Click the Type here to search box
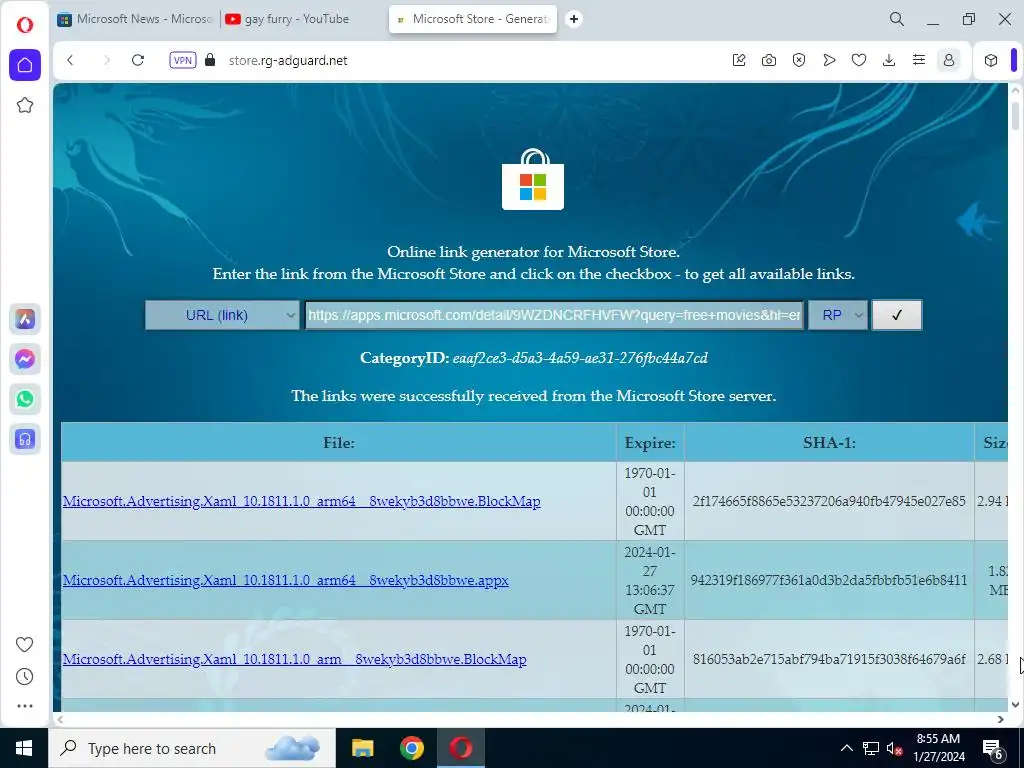The image size is (1024, 768). (192, 748)
